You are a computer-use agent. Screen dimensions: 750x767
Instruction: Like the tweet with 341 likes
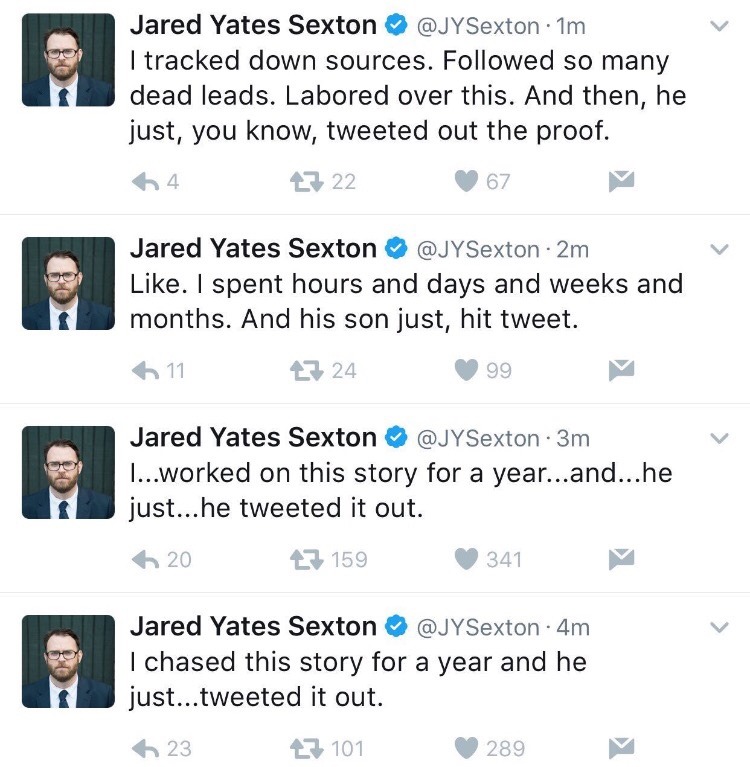click(x=466, y=559)
